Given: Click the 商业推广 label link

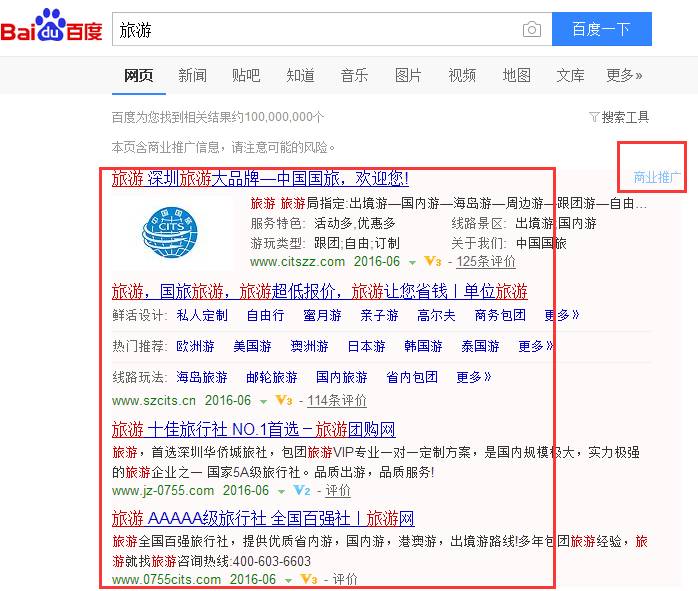Looking at the screenshot, I should point(657,177).
